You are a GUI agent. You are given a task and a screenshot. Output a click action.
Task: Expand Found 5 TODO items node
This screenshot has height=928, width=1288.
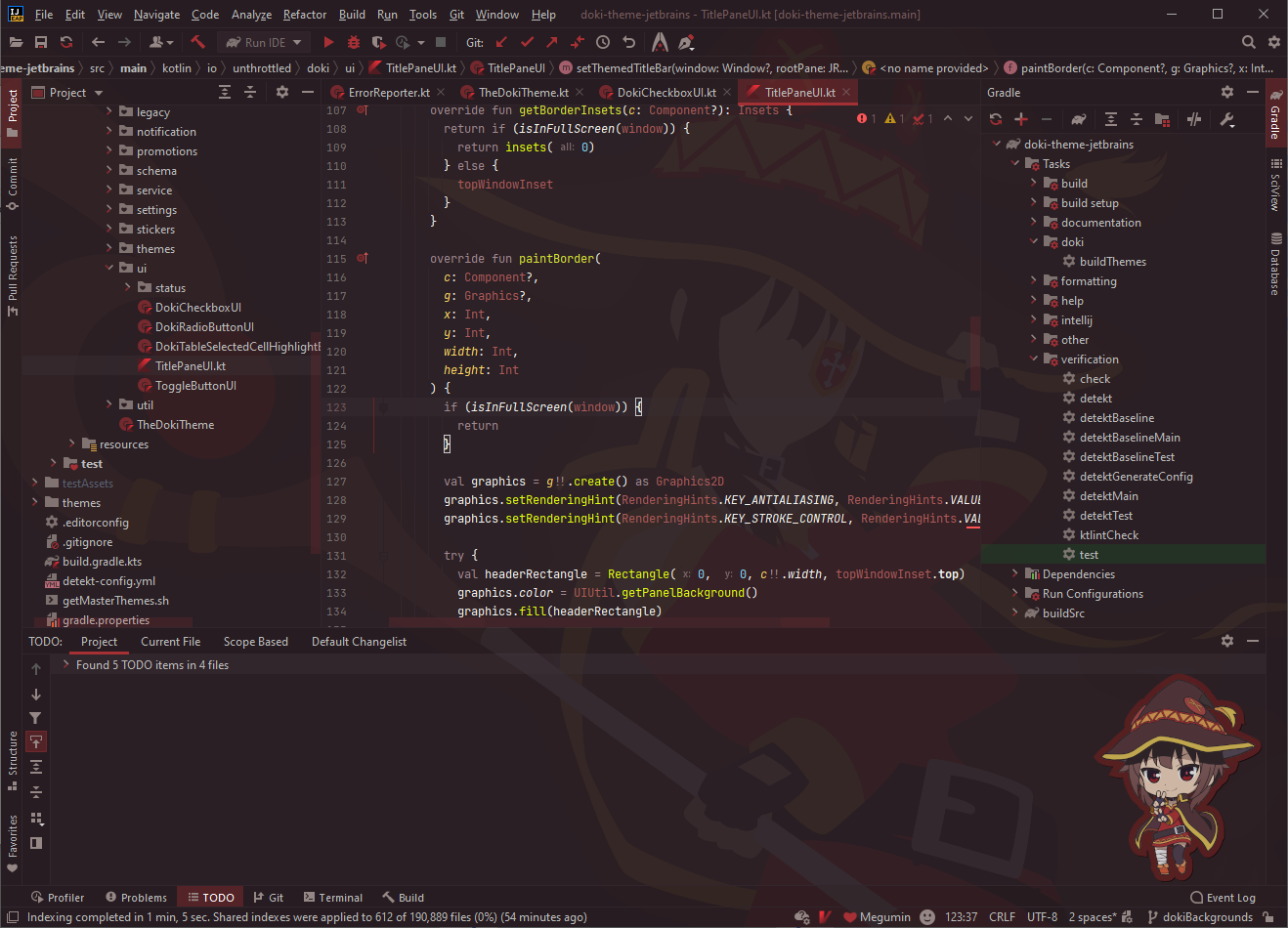coord(65,664)
